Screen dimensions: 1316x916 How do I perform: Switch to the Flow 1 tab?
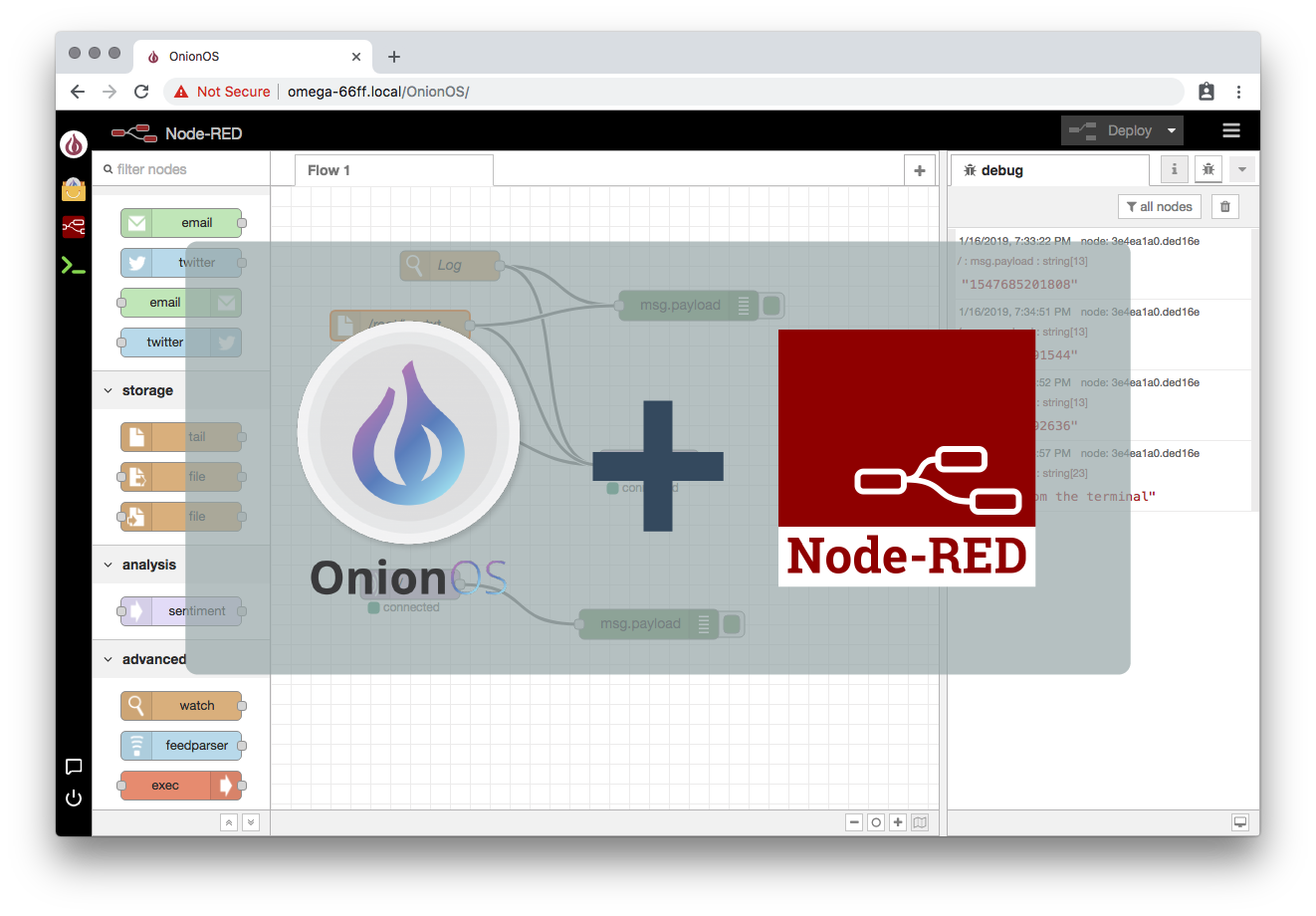pyautogui.click(x=329, y=170)
